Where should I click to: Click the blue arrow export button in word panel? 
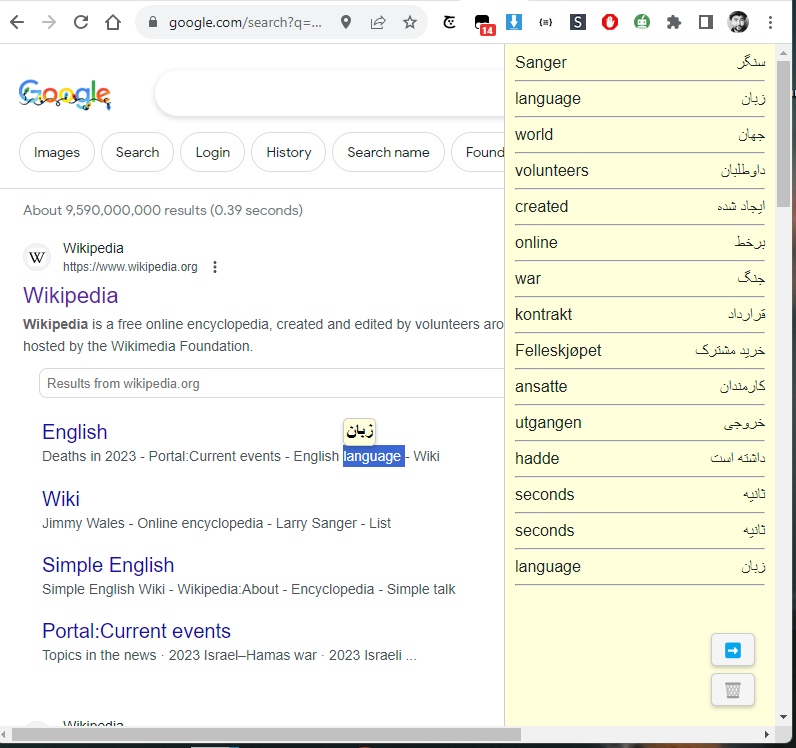733,650
